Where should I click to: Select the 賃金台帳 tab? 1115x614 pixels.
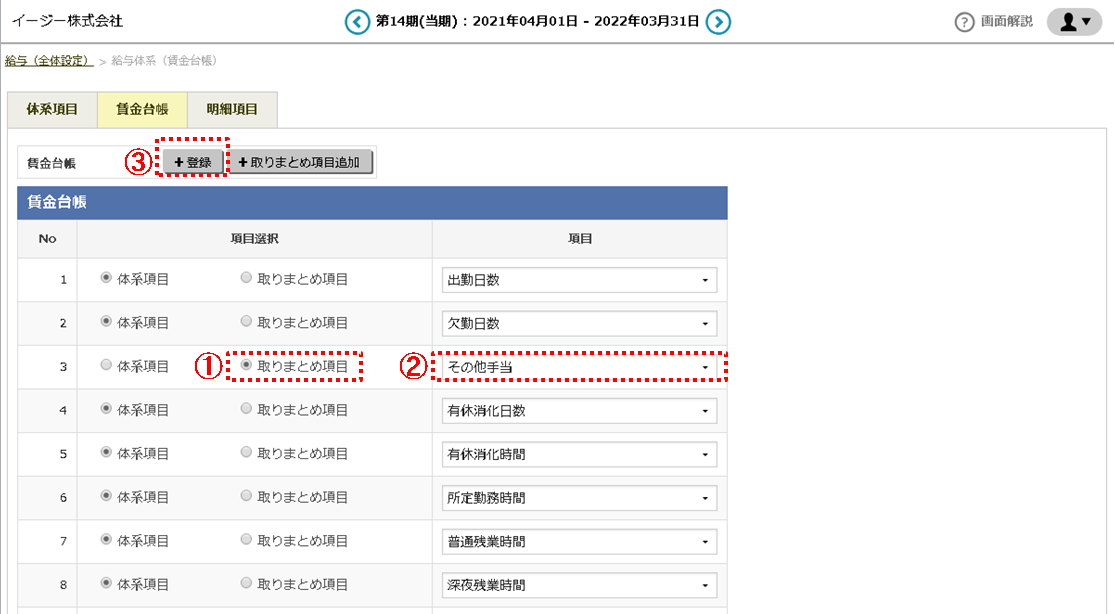pyautogui.click(x=142, y=109)
